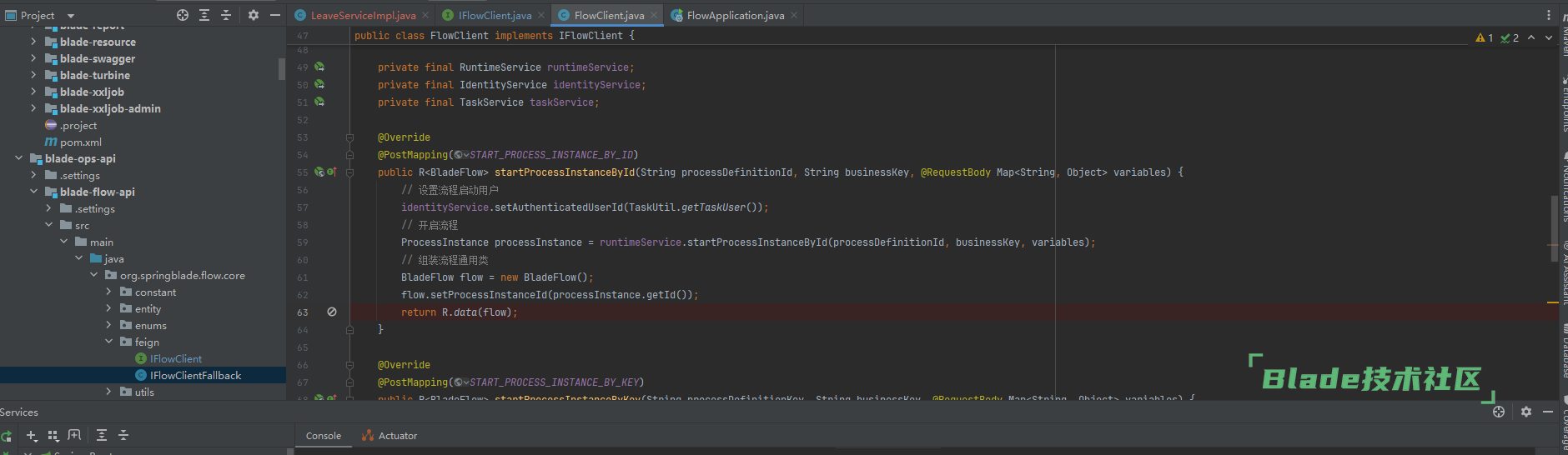Go to next highlighted error arrow

[x=1549, y=37]
